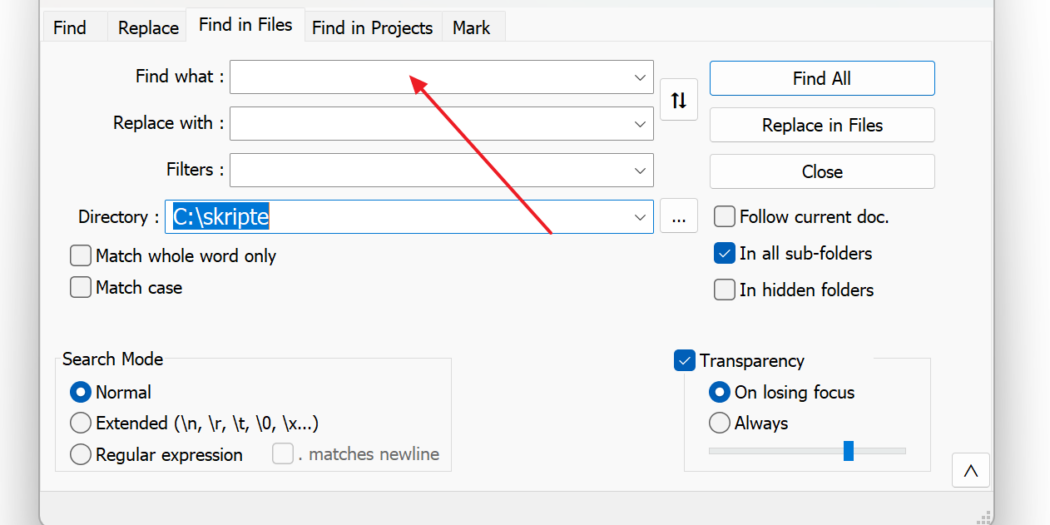Click the Find All button

822,78
